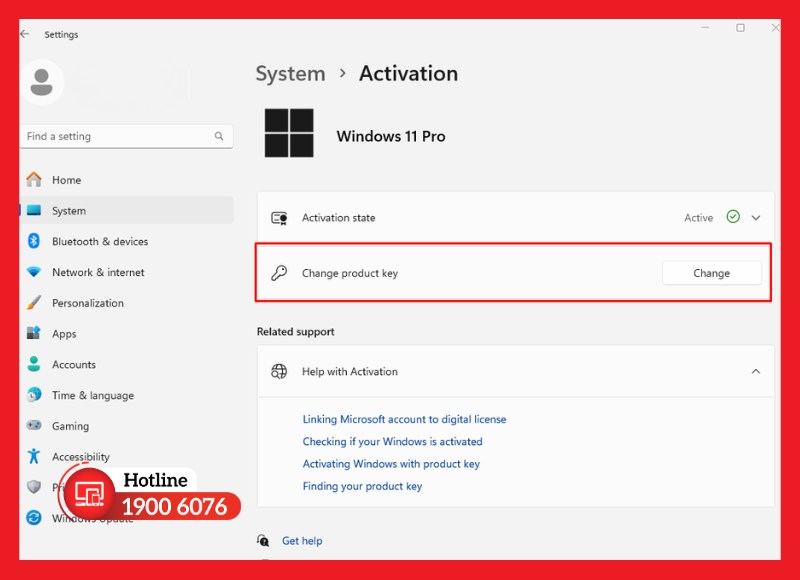Open the Home settings page

pos(127,180)
